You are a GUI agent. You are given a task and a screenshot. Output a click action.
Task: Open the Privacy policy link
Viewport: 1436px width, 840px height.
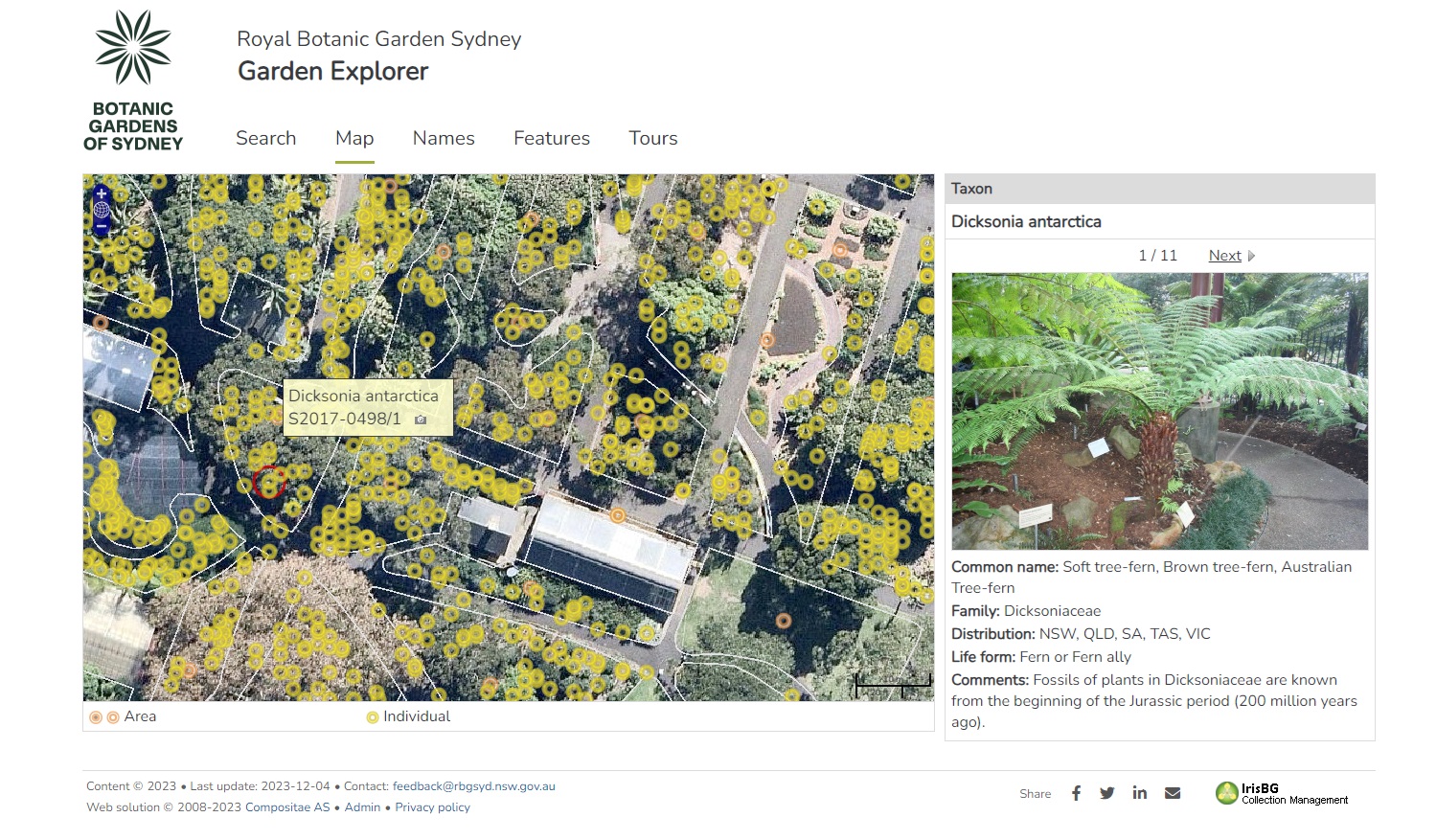(x=432, y=807)
